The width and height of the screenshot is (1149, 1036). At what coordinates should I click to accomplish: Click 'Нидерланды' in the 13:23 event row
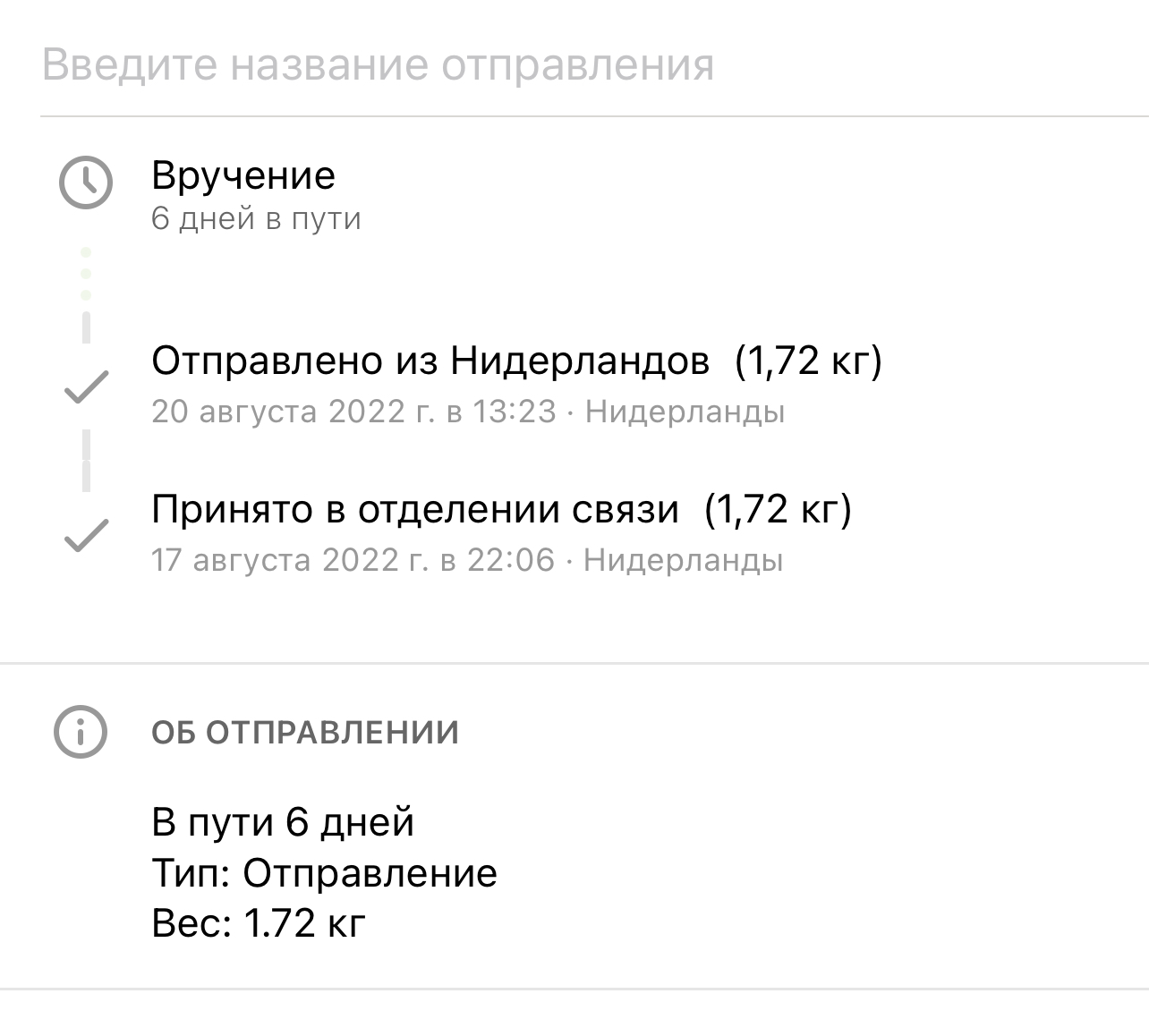[685, 412]
